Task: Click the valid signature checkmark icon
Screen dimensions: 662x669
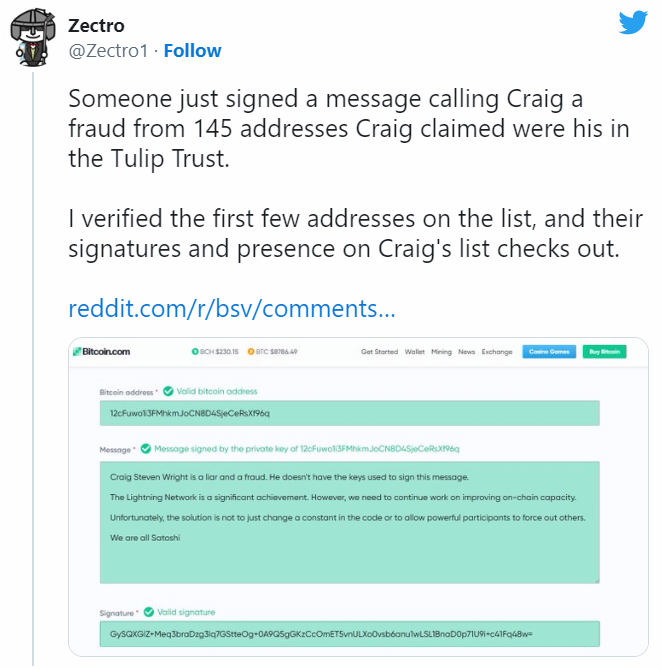Action: coord(149,612)
